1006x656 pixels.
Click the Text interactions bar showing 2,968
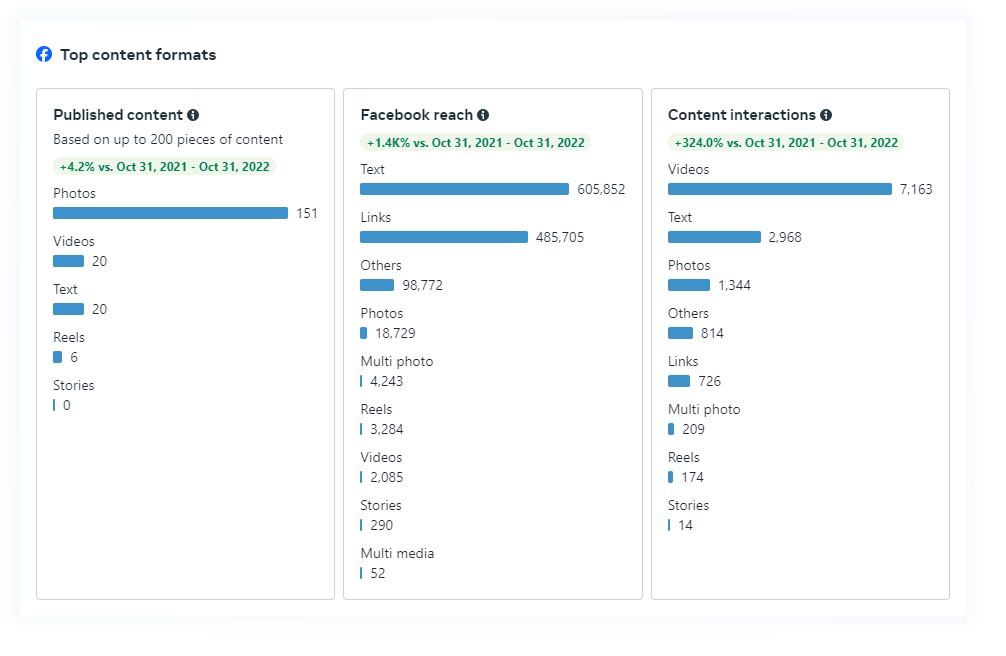coord(714,237)
